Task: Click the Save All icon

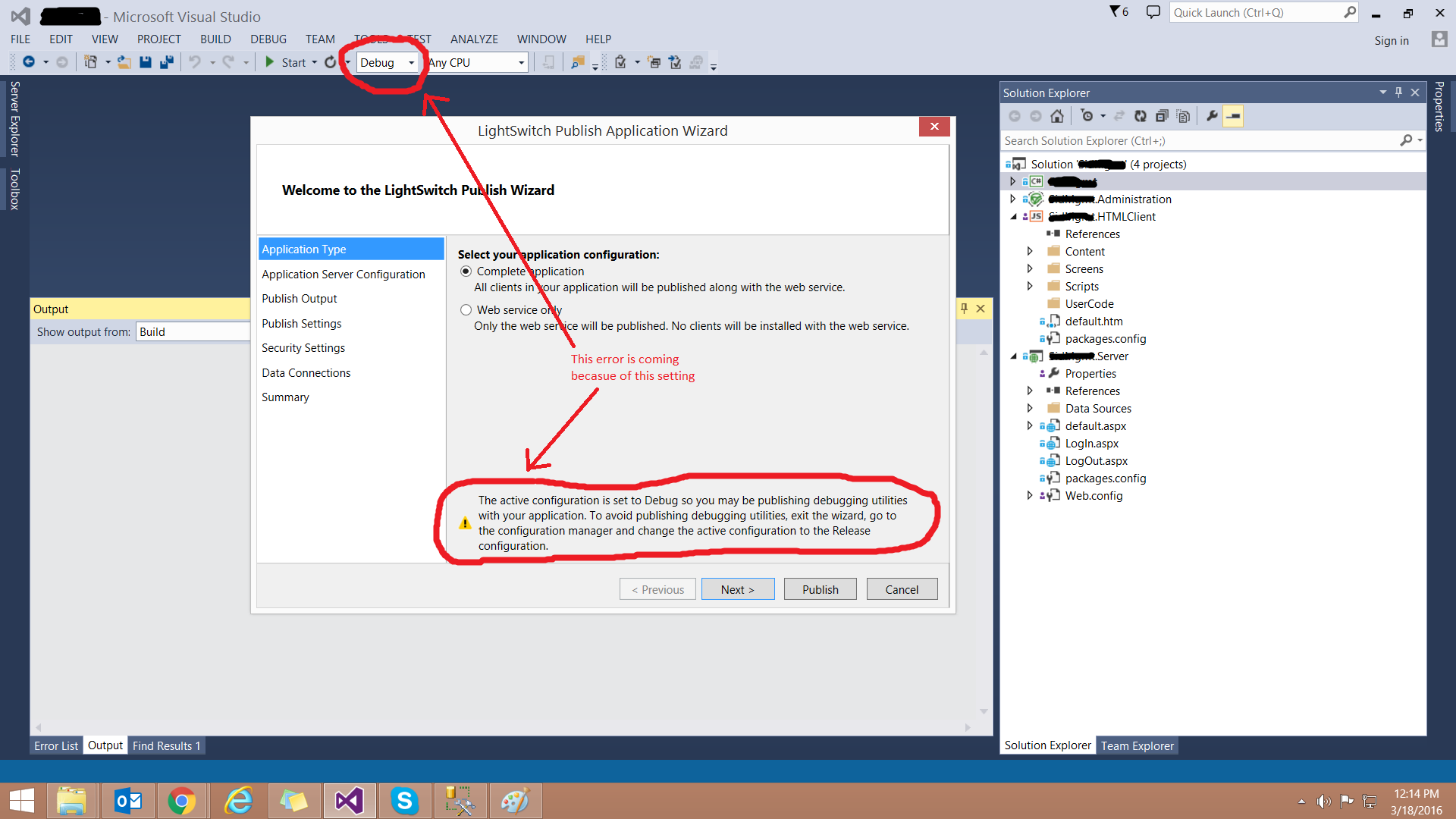Action: [x=167, y=62]
